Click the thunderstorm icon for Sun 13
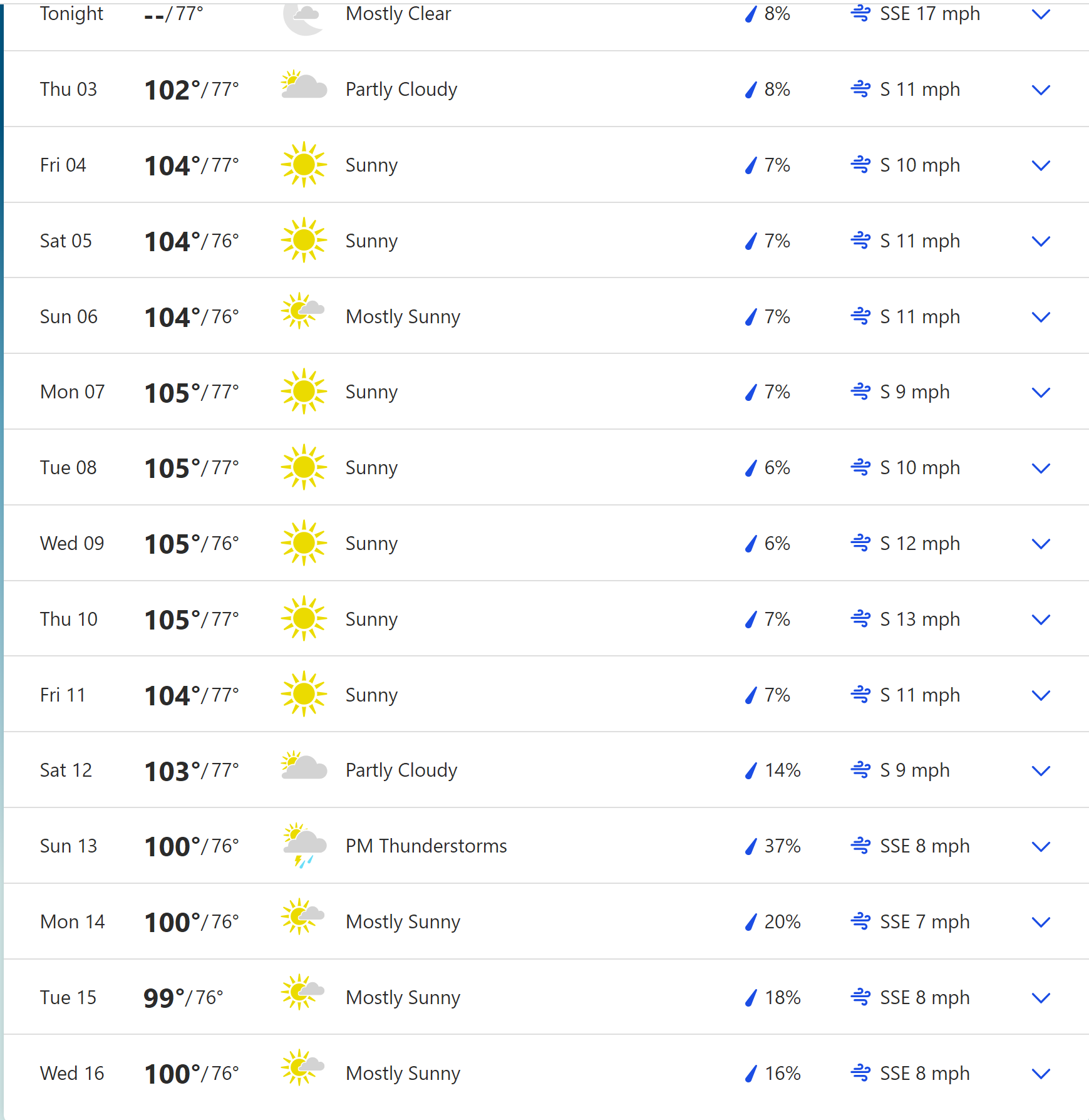Screen dimensions: 1089x1120 [304, 845]
